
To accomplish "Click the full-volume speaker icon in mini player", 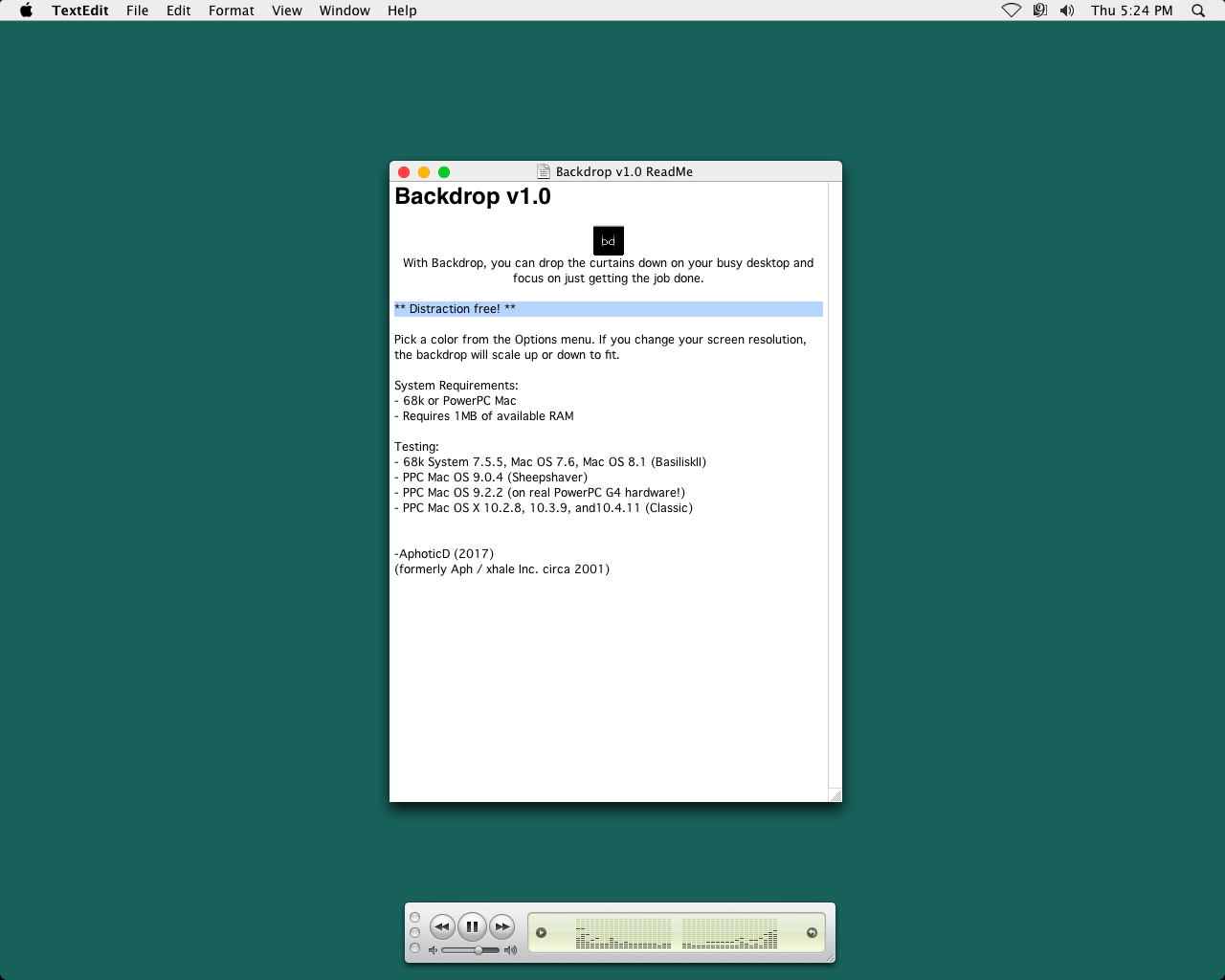I will click(x=510, y=950).
